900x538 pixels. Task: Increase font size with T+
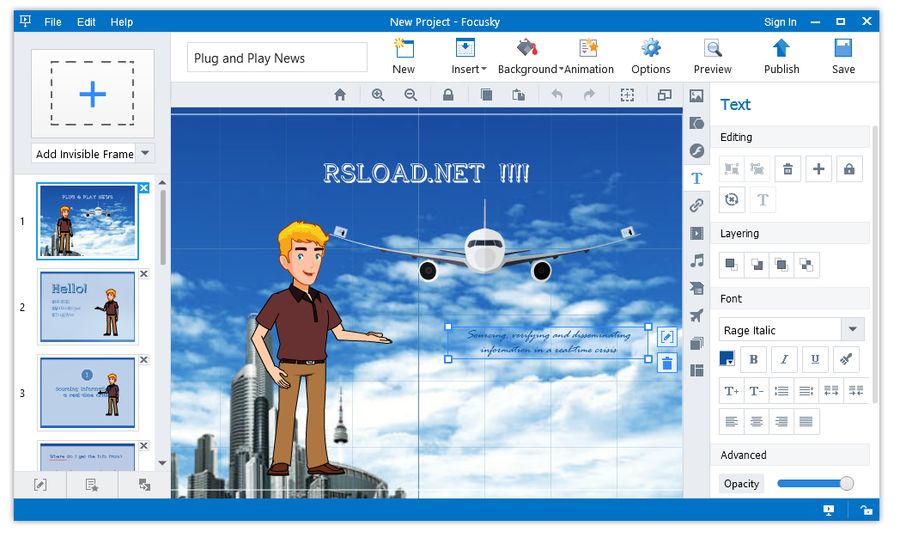[x=731, y=391]
